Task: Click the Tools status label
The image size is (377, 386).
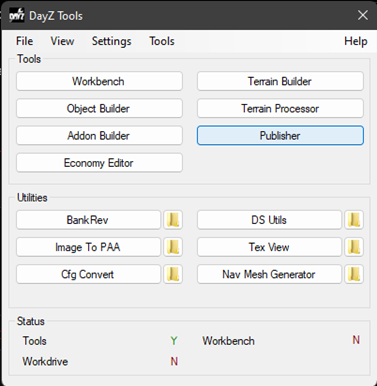Action: (34, 341)
